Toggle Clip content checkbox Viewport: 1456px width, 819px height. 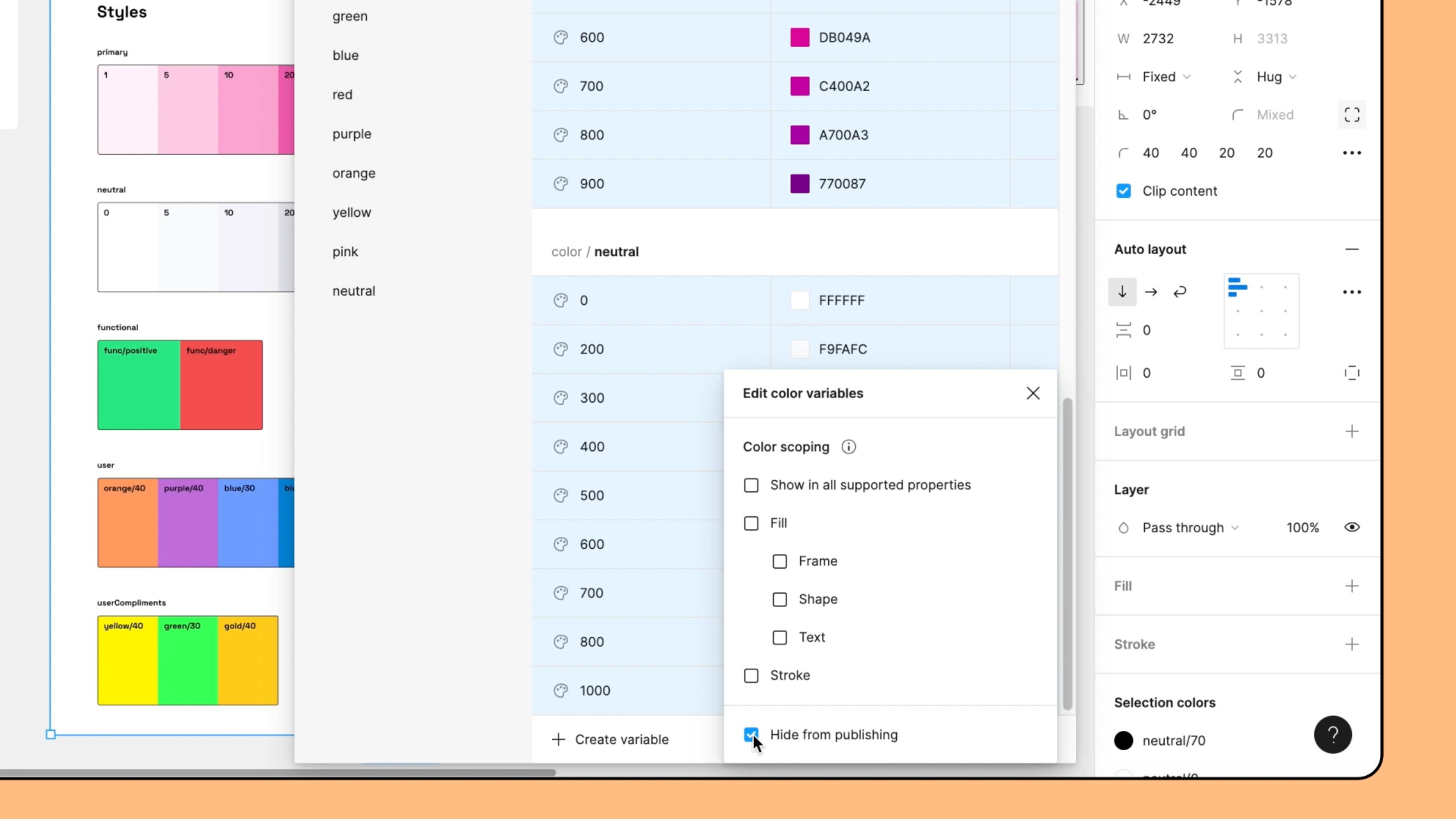pos(1123,191)
